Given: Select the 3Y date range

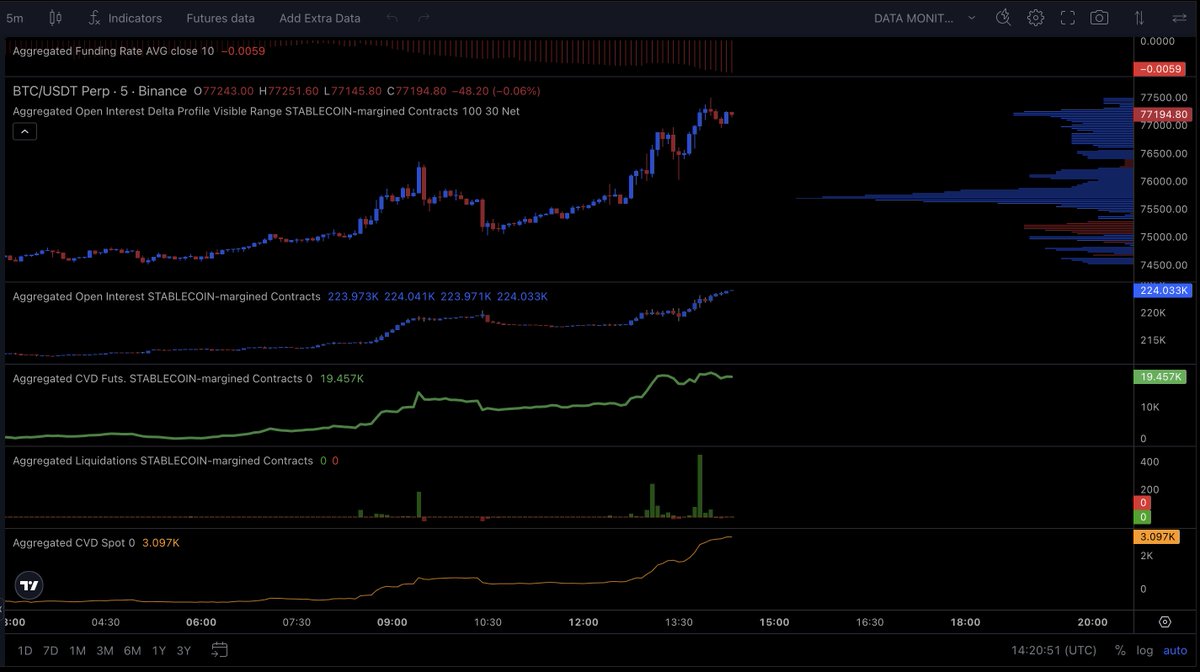Looking at the screenshot, I should pyautogui.click(x=183, y=650).
